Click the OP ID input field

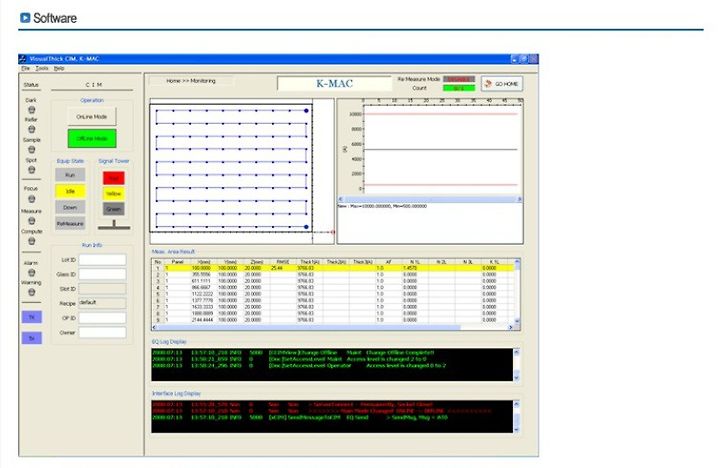pyautogui.click(x=102, y=318)
